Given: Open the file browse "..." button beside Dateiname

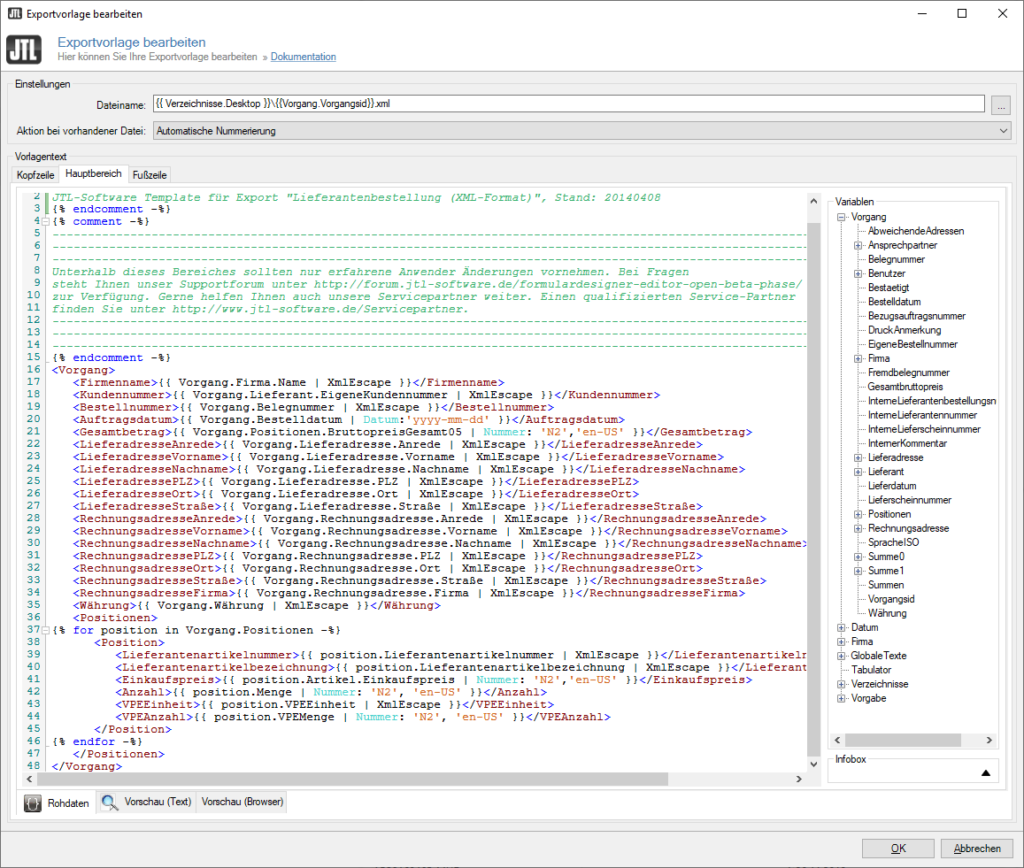Looking at the screenshot, I should click(x=1001, y=104).
